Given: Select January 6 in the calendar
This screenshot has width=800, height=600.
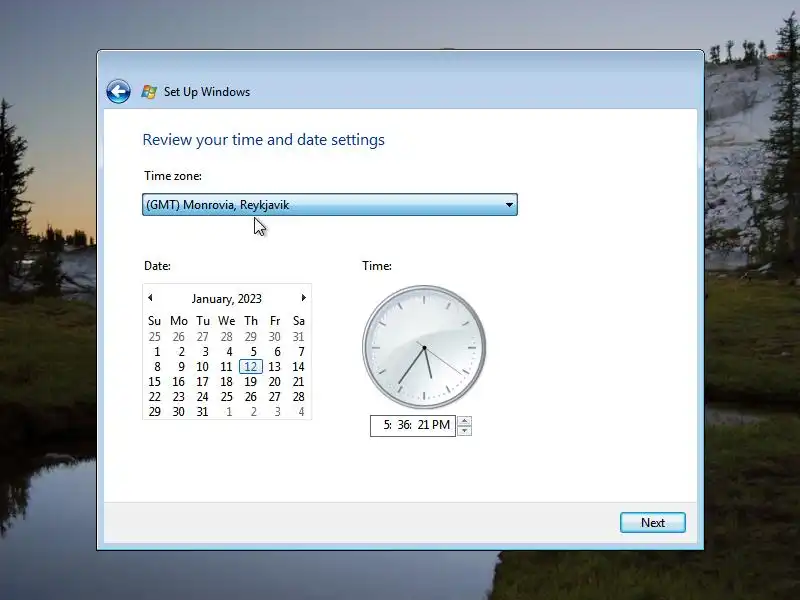Looking at the screenshot, I should [278, 352].
